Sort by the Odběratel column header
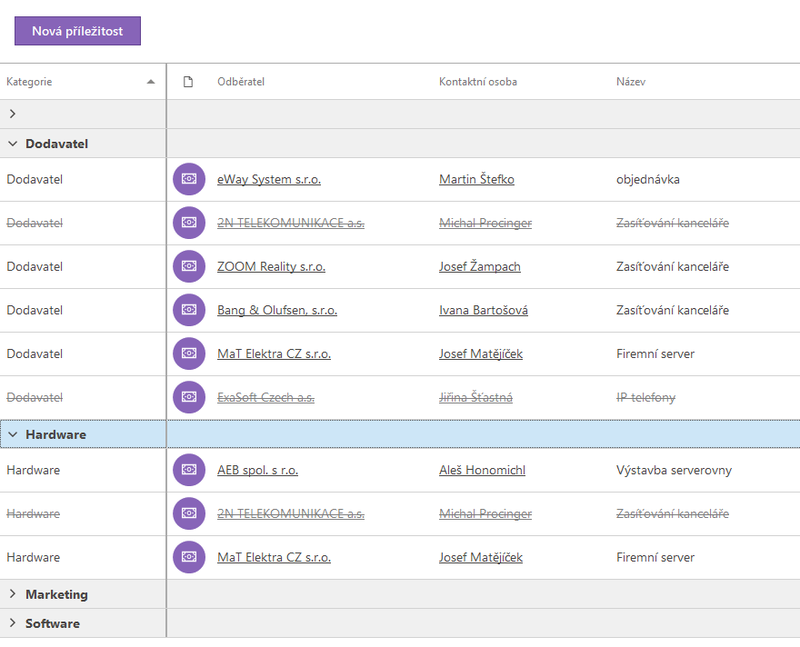This screenshot has width=800, height=647. tap(241, 82)
